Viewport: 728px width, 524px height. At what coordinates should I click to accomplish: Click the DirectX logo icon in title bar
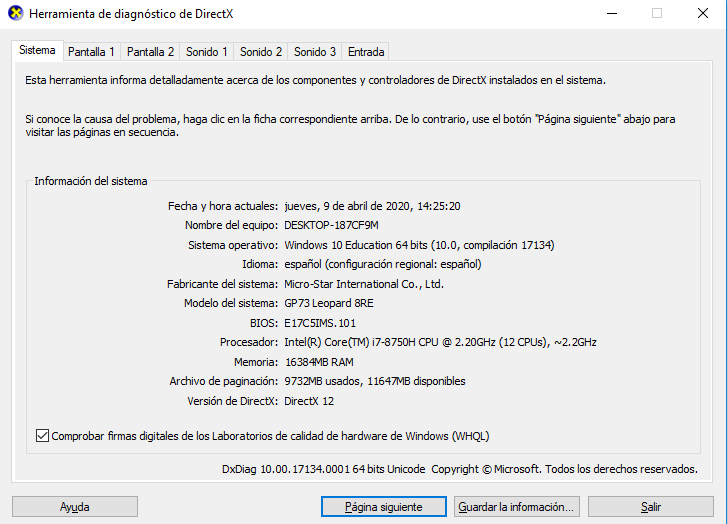[15, 13]
